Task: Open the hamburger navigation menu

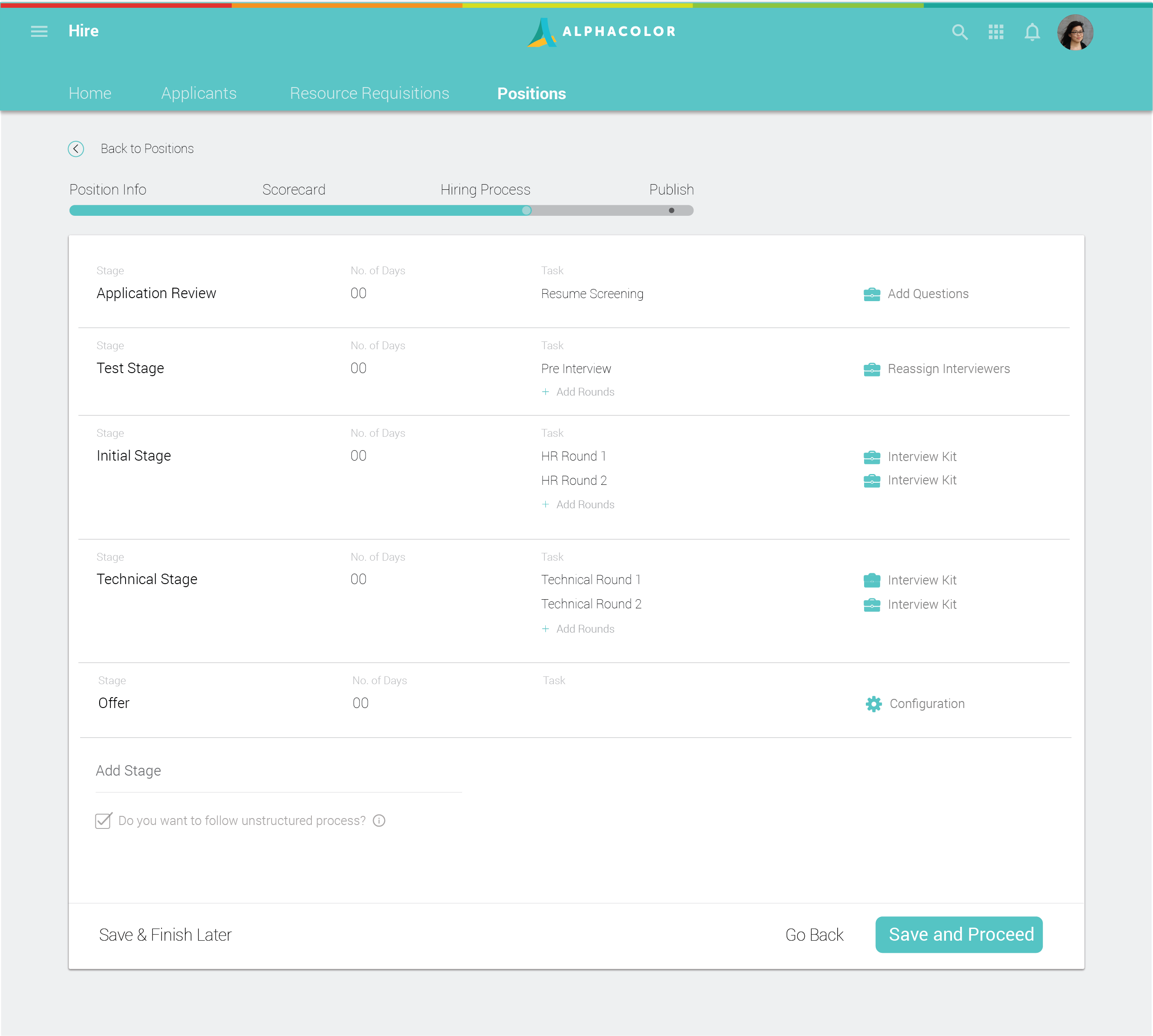Action: (39, 31)
